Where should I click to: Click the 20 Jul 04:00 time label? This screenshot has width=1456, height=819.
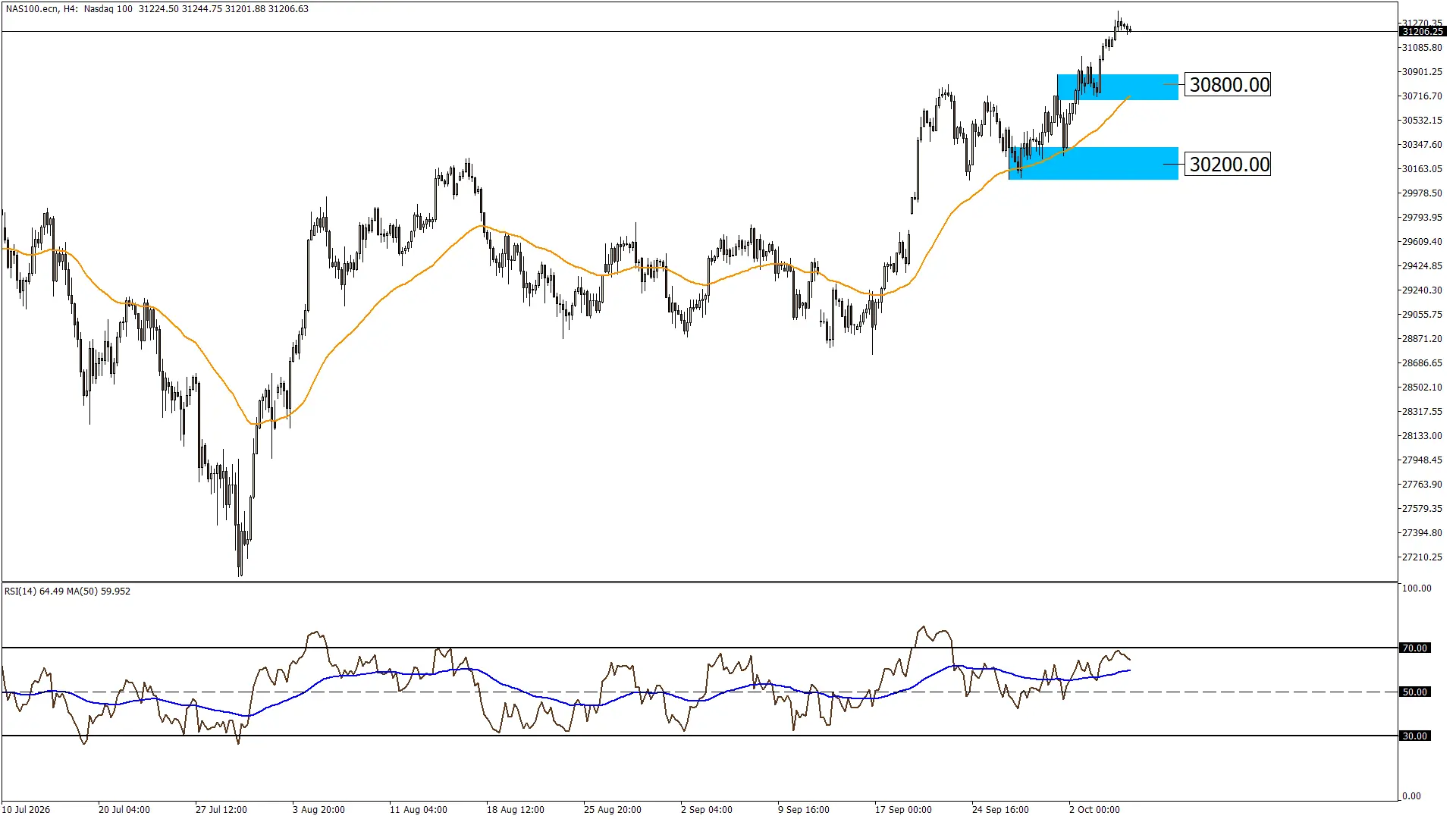click(124, 809)
